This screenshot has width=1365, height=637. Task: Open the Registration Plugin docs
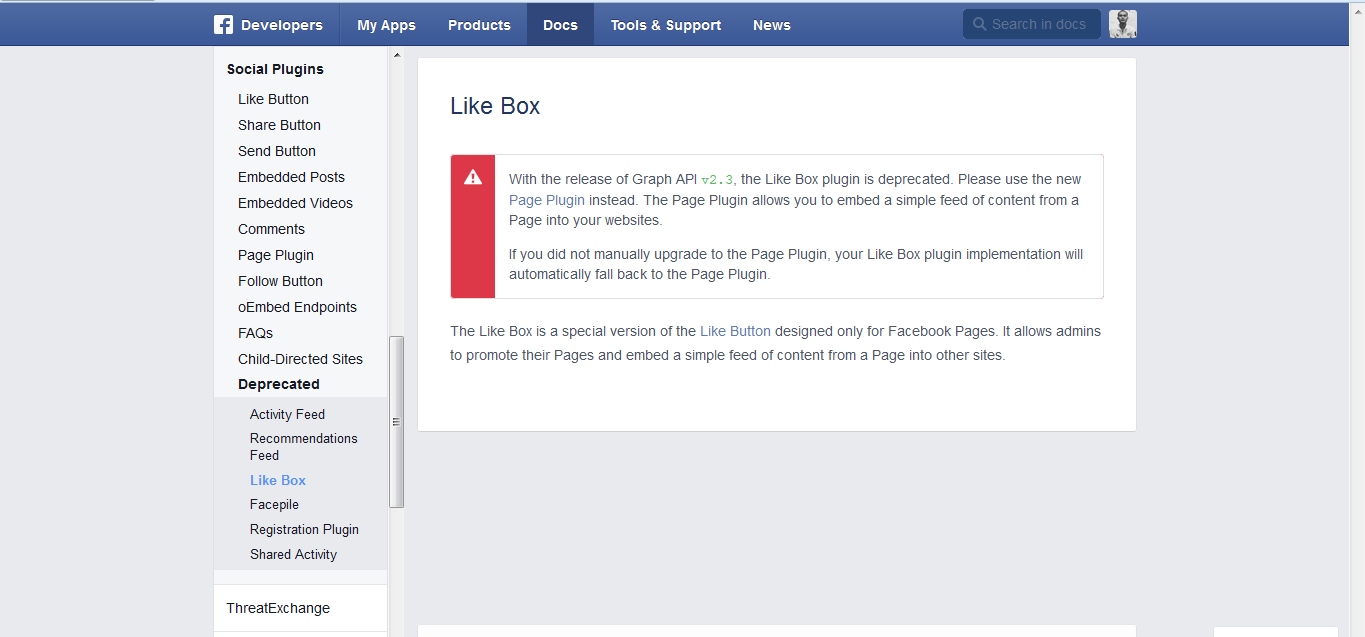point(304,529)
